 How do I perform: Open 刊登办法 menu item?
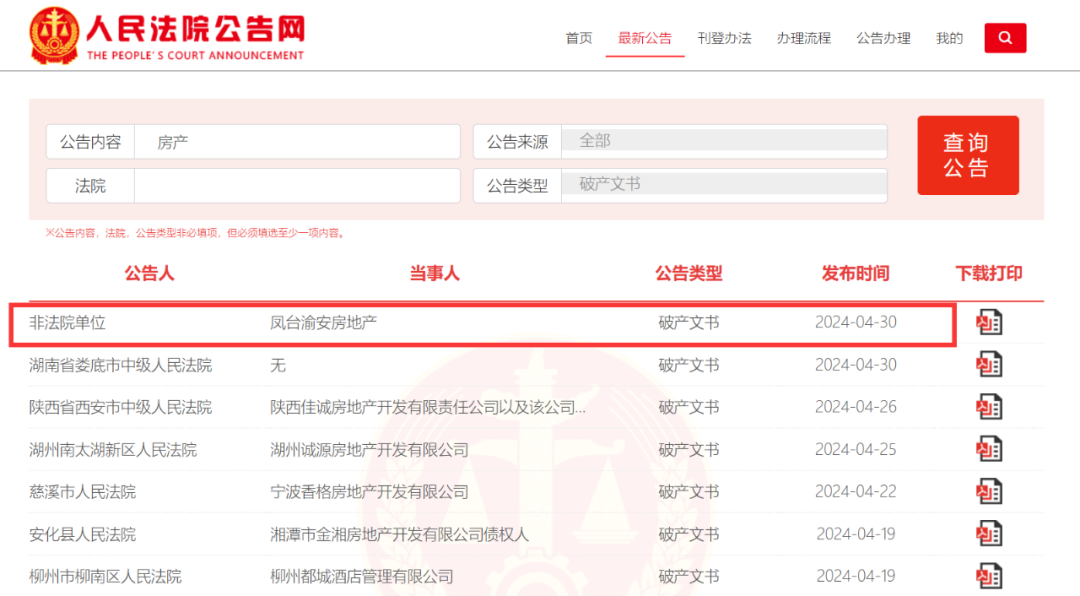click(x=724, y=38)
